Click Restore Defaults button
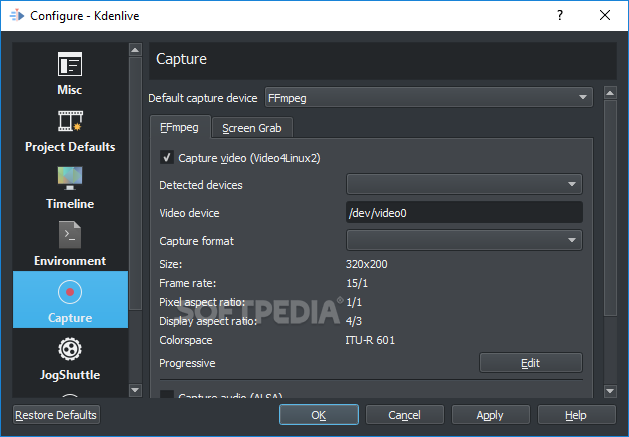 pos(56,415)
